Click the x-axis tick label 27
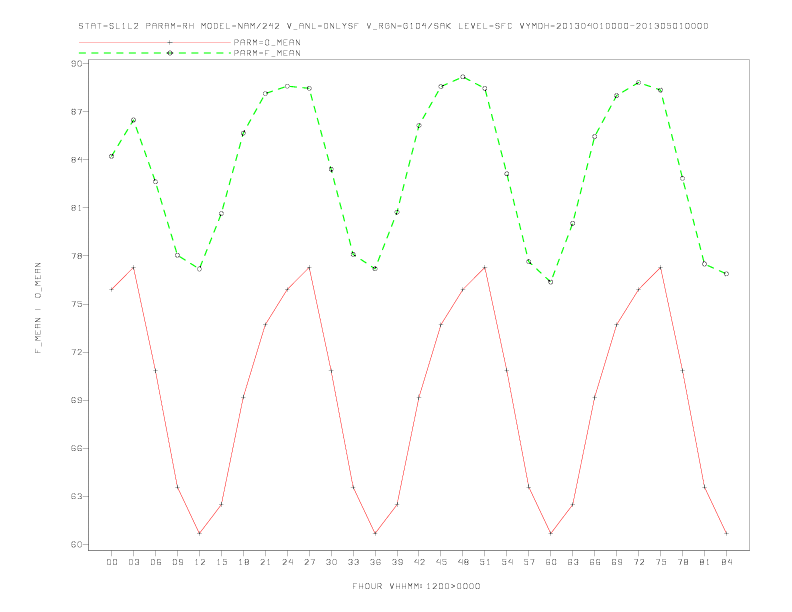792x612 pixels. point(309,562)
